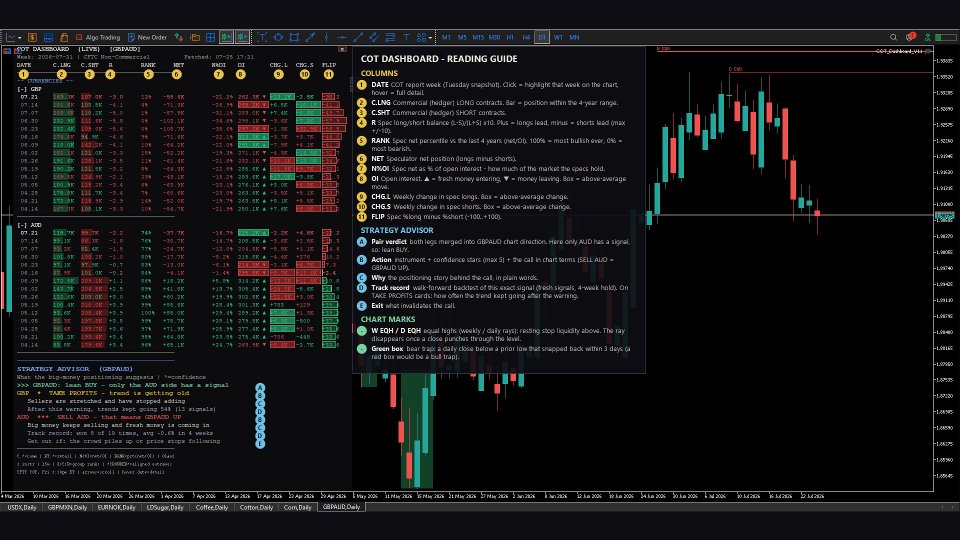Open the notifications icon with red badge
The image size is (960, 540).
910,37
